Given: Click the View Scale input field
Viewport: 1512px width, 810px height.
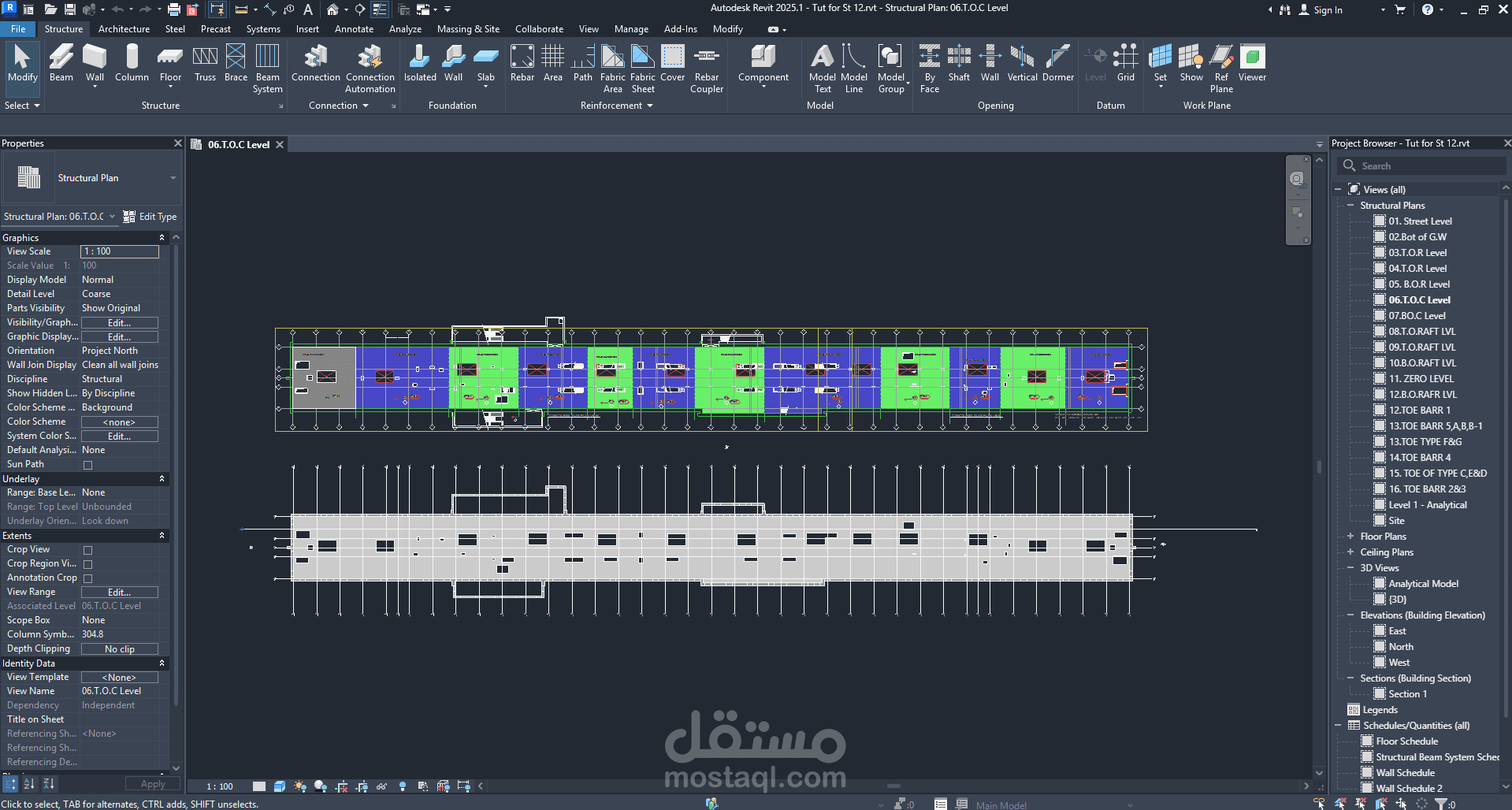Looking at the screenshot, I should (120, 251).
